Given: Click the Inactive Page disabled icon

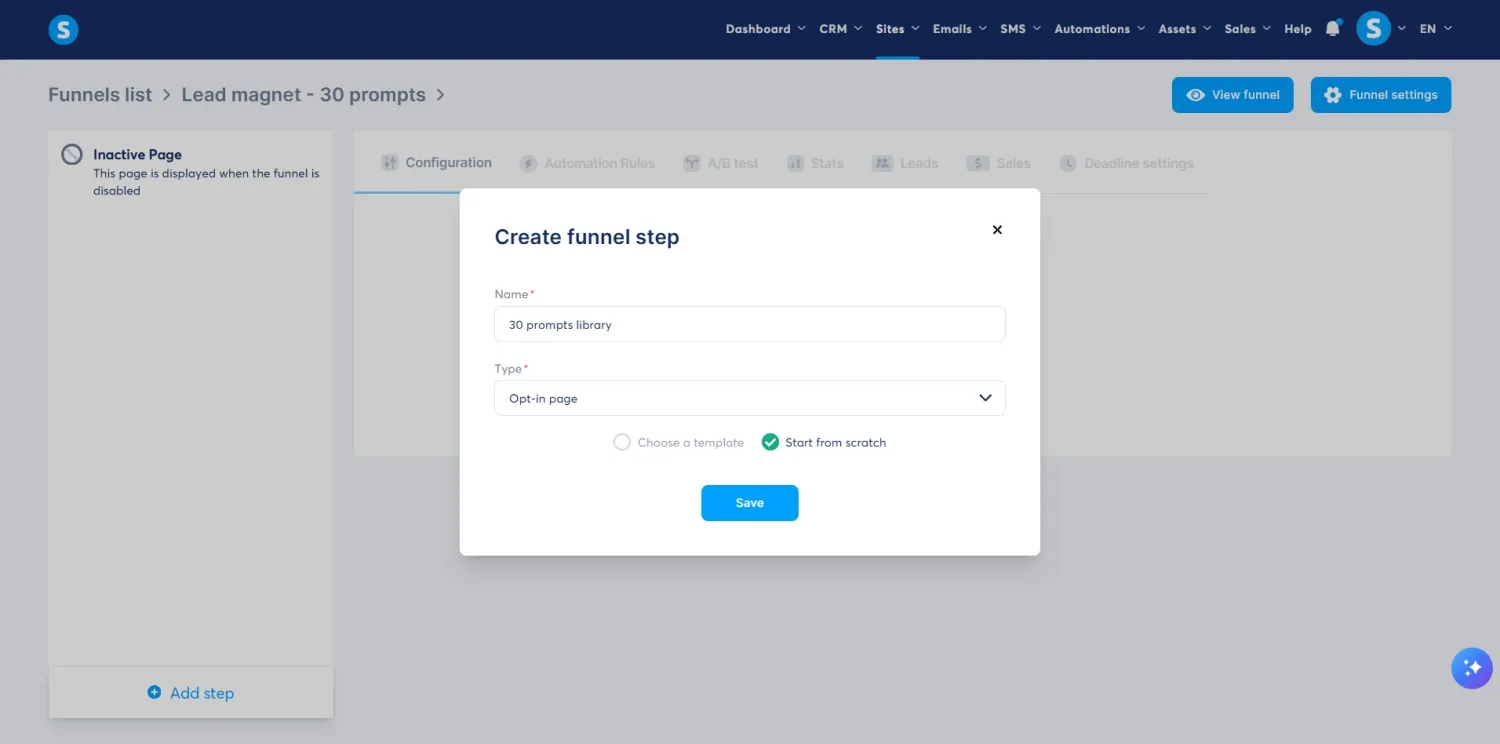Looking at the screenshot, I should [72, 155].
